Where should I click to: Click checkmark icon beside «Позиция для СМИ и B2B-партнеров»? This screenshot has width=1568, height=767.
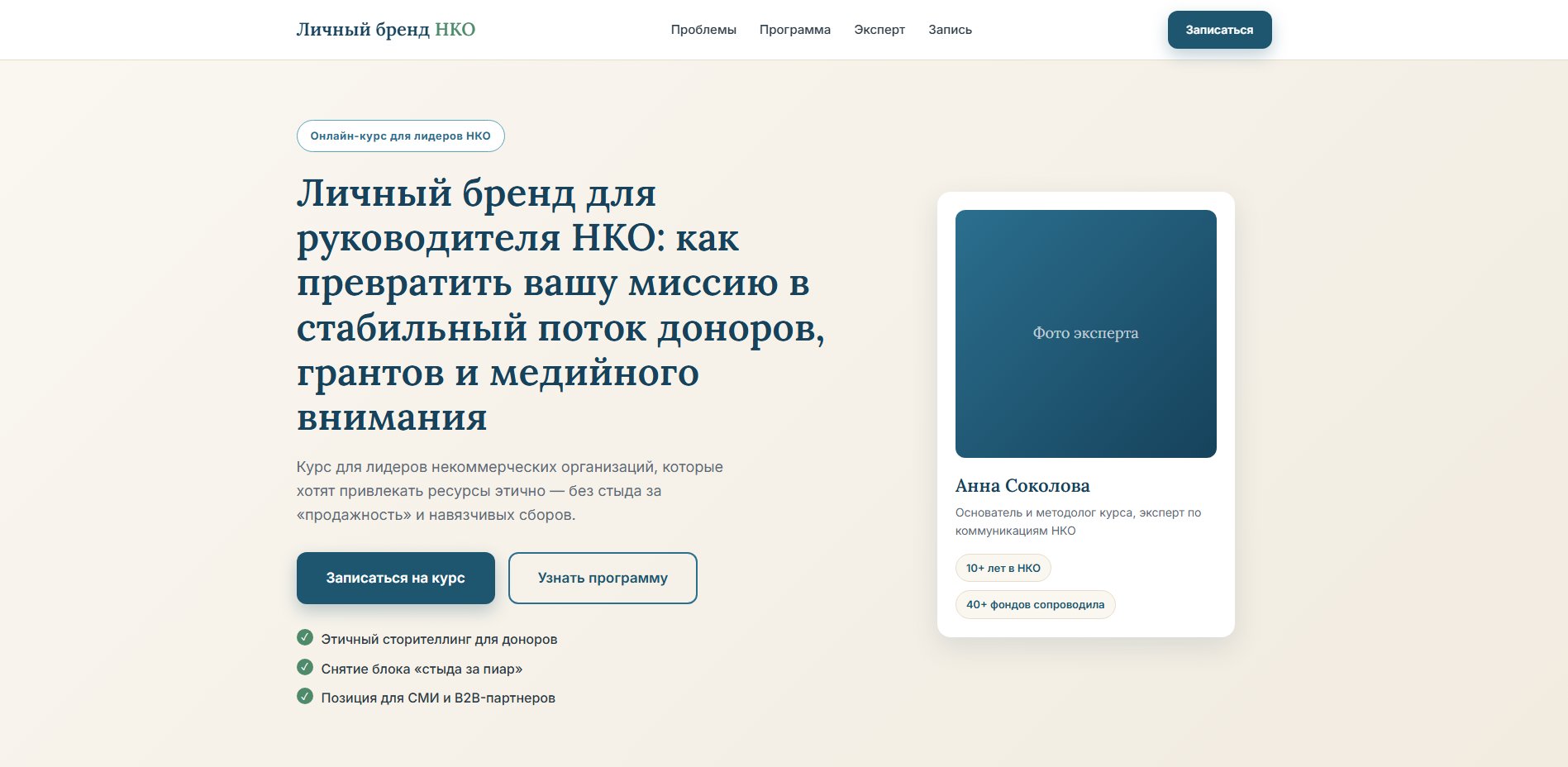coord(305,696)
